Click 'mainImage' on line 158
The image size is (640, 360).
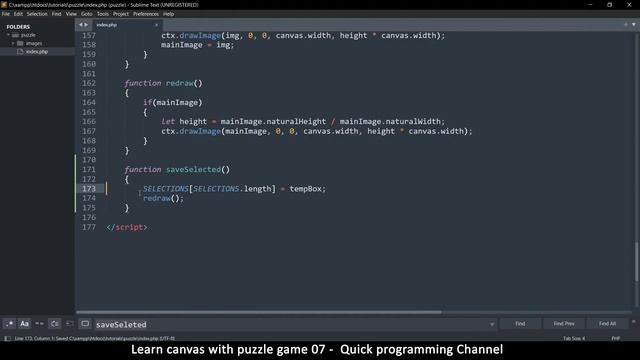182,45
